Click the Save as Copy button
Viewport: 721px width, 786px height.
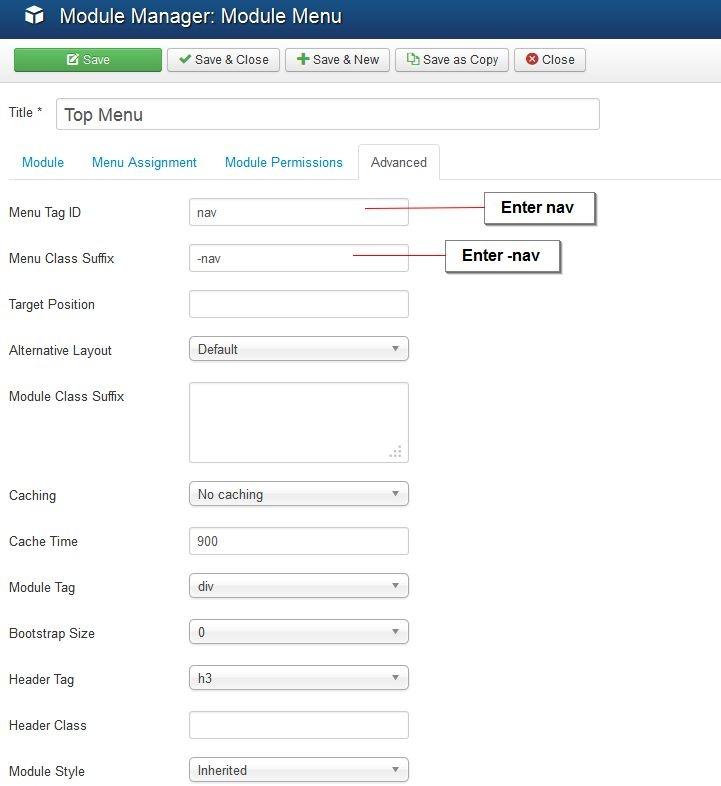[x=452, y=60]
